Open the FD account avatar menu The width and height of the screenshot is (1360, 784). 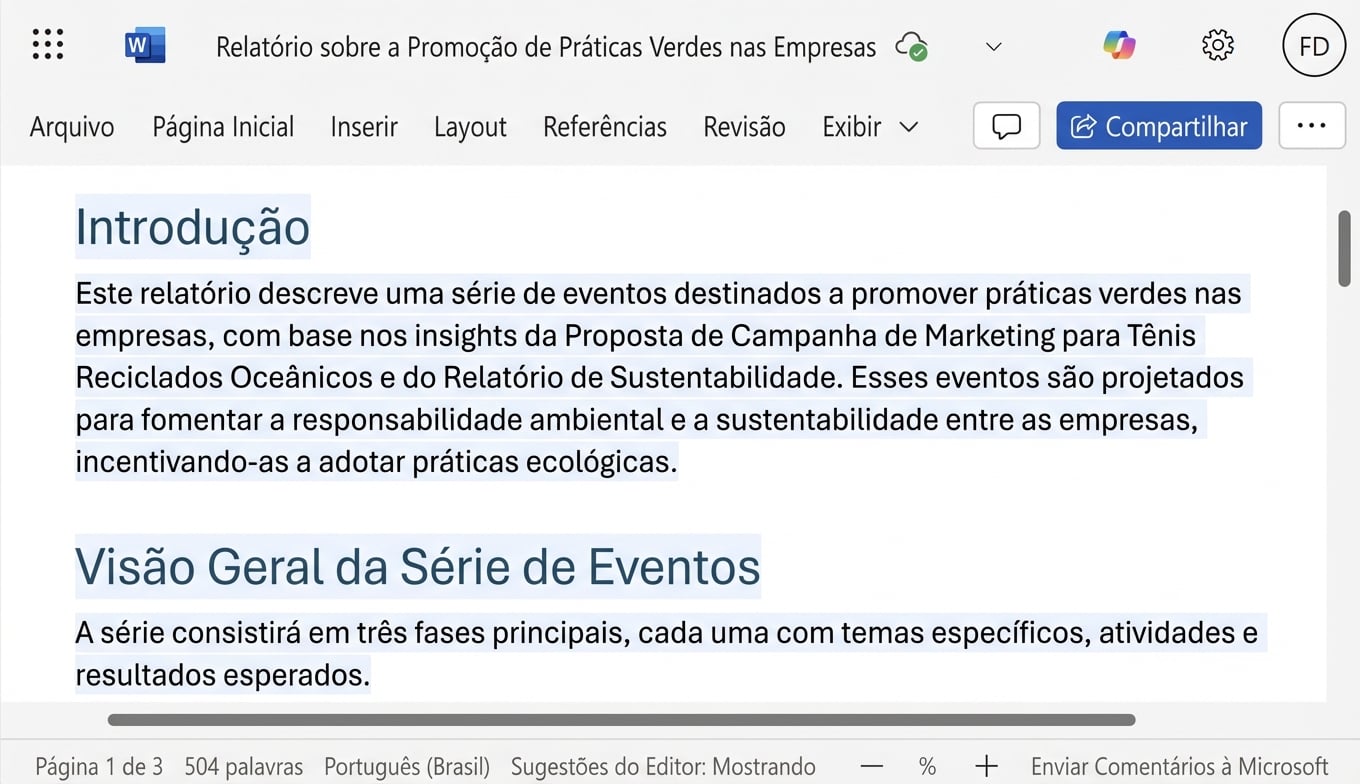1313,44
